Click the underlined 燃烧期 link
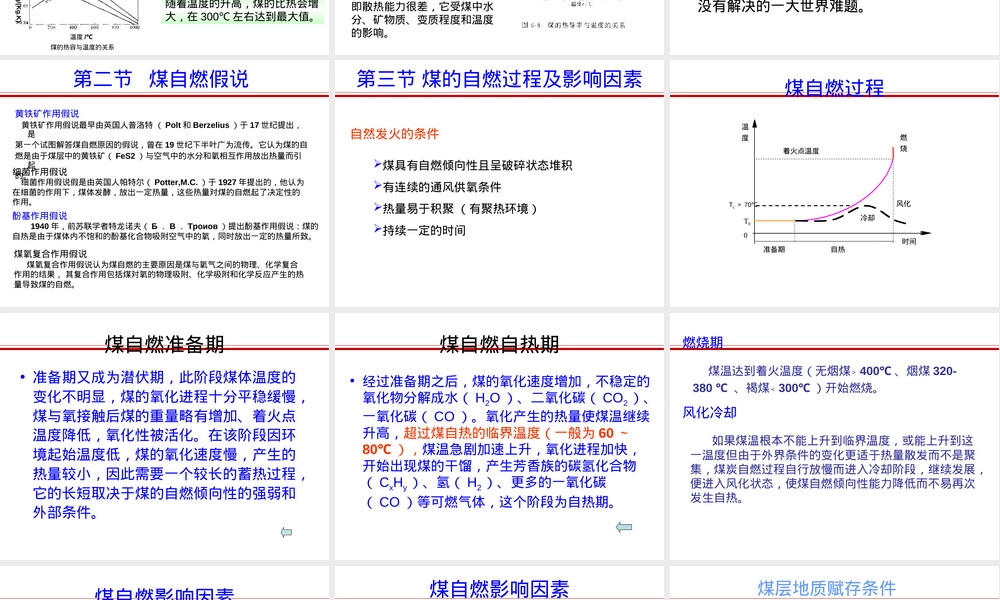The width and height of the screenshot is (1000, 600). (702, 342)
